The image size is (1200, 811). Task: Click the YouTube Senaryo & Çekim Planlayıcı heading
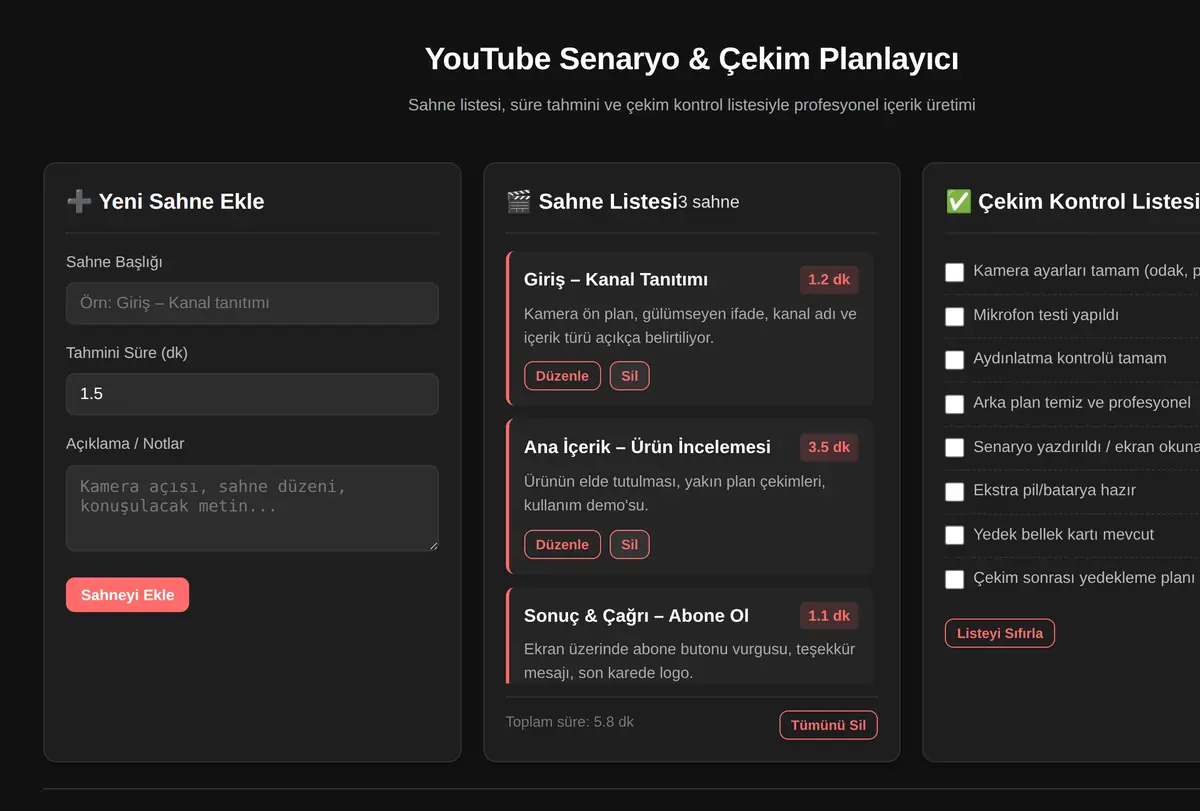point(692,58)
